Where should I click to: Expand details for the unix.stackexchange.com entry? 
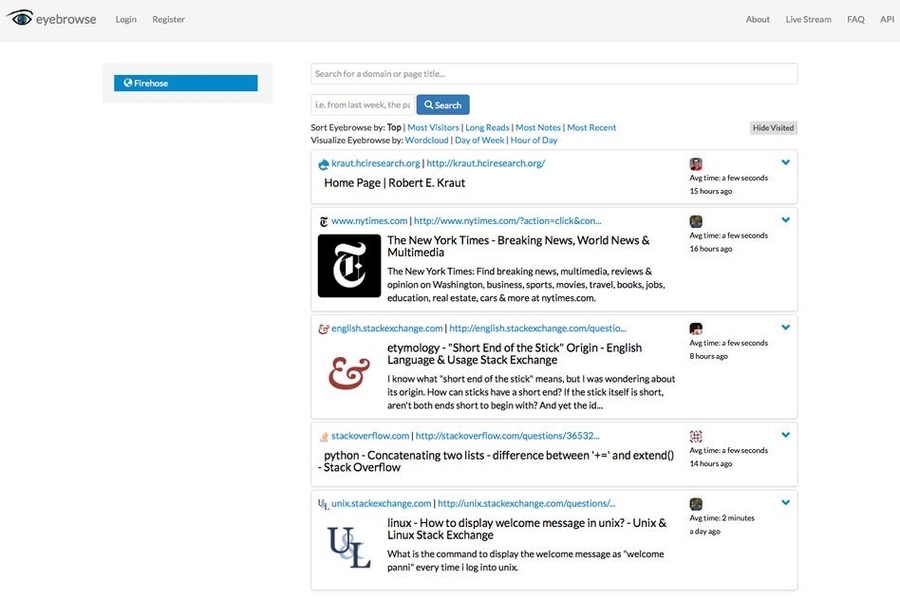786,502
